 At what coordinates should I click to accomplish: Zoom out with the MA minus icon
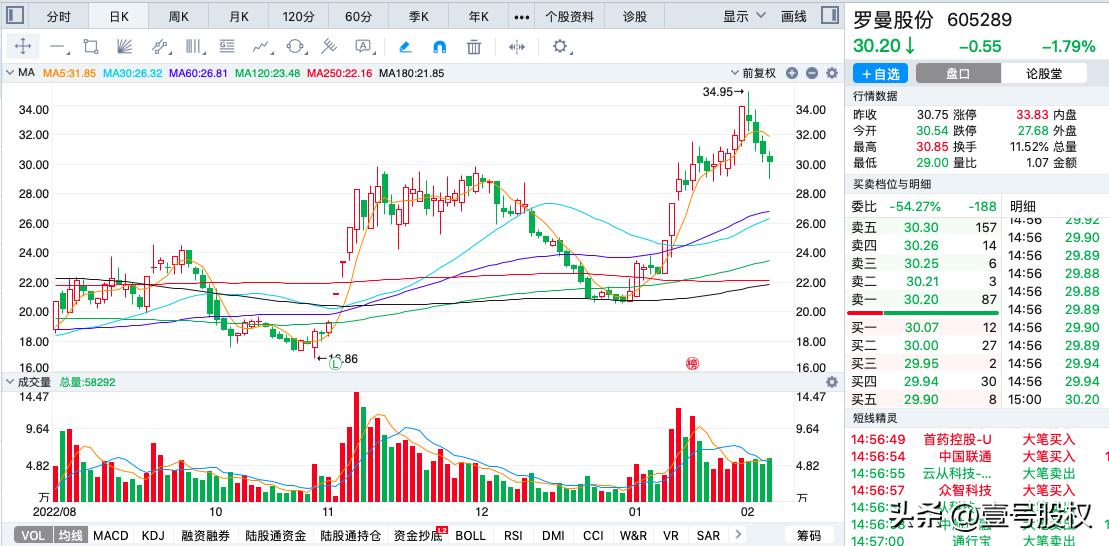pyautogui.click(x=812, y=73)
